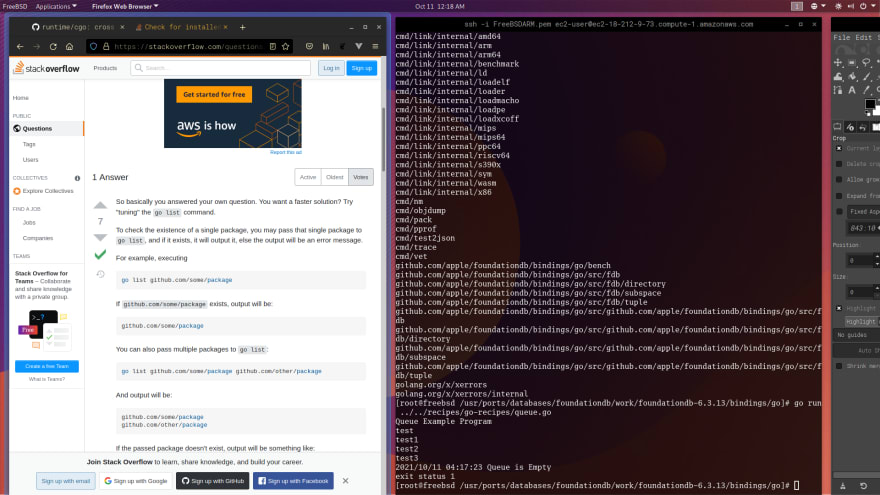Open the Firefox hamburger menu
Viewport: 880px width, 495px height.
tap(375, 47)
